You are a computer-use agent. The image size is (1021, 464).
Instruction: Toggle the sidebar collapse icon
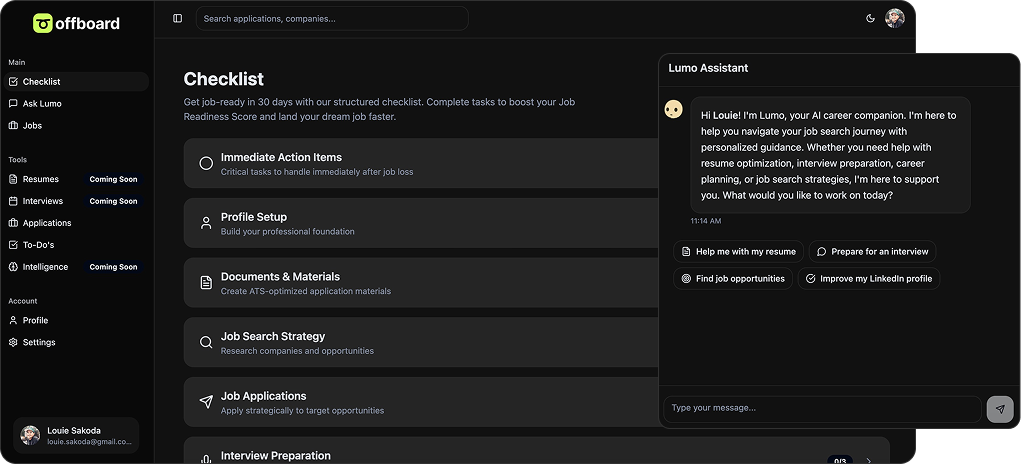pyautogui.click(x=178, y=18)
